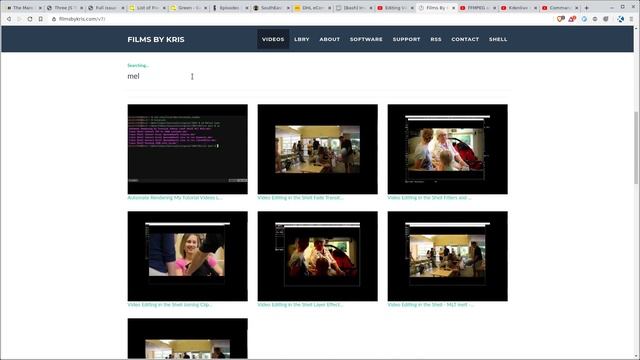Click 'Video Editing in the Shell Joining Clip...' link
The height and width of the screenshot is (360, 640).
tap(170, 304)
